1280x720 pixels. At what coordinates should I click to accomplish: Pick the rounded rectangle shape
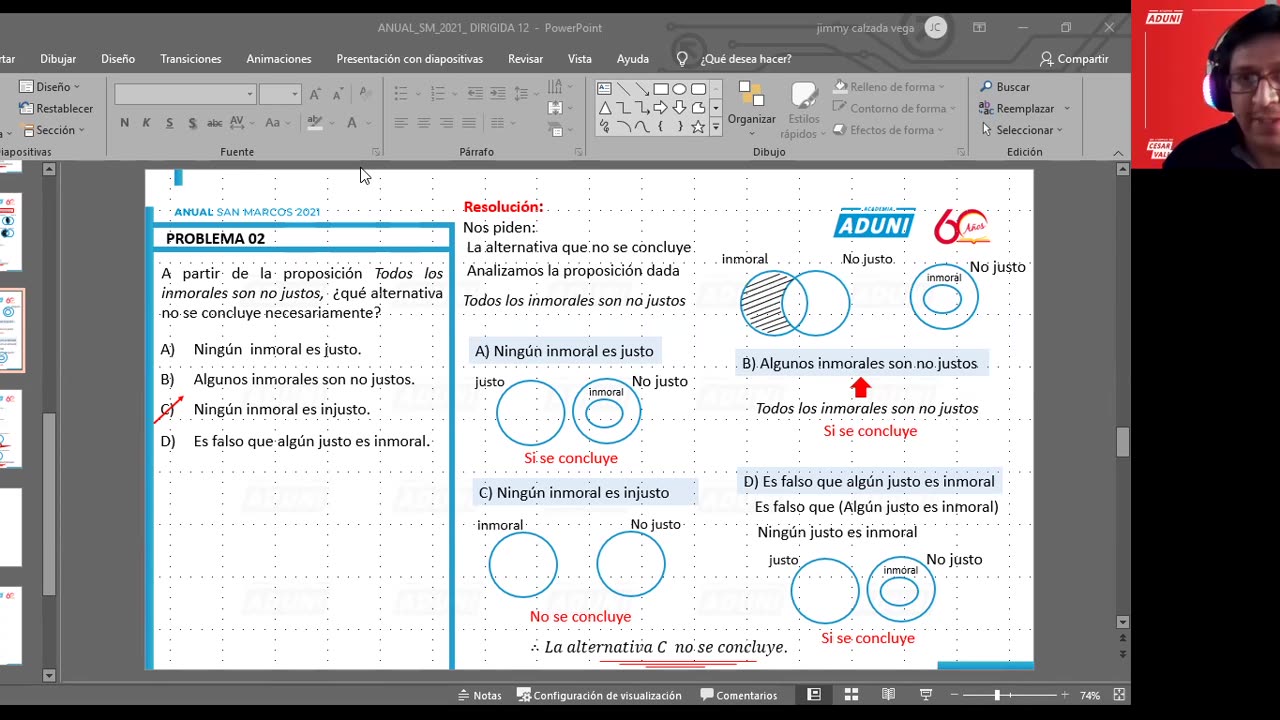click(698, 89)
